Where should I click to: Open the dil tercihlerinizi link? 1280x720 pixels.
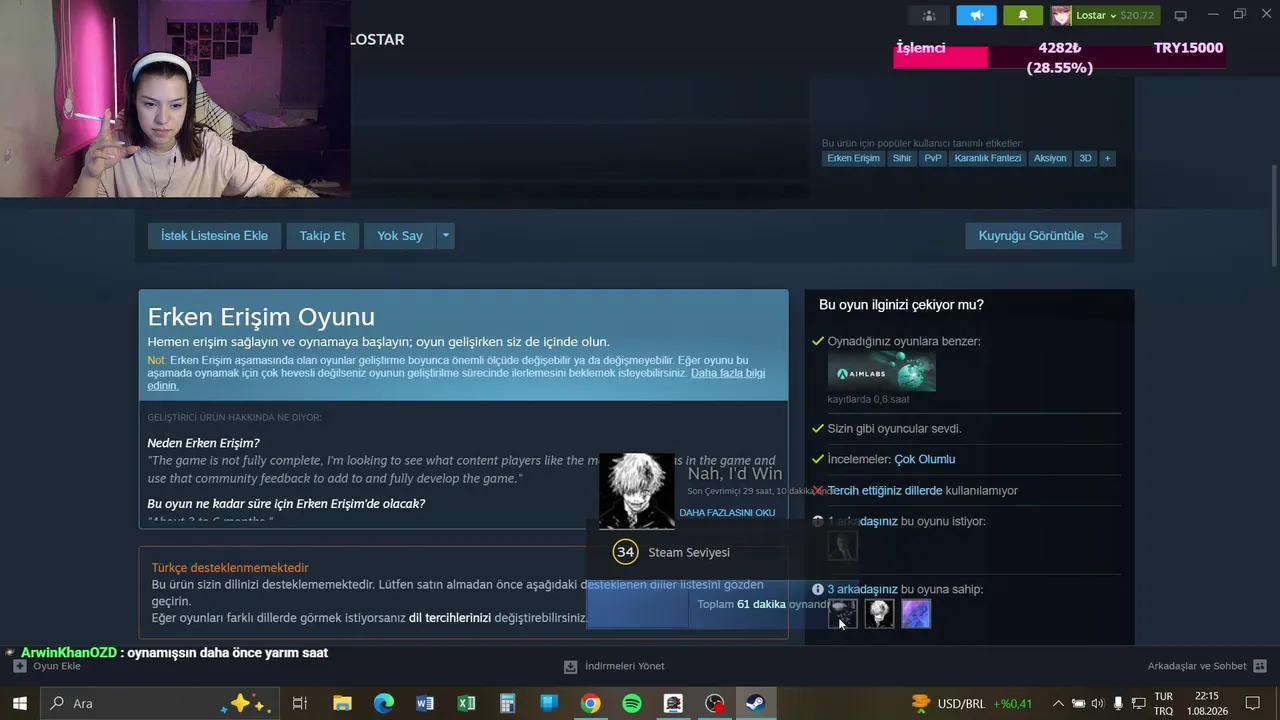tap(450, 618)
